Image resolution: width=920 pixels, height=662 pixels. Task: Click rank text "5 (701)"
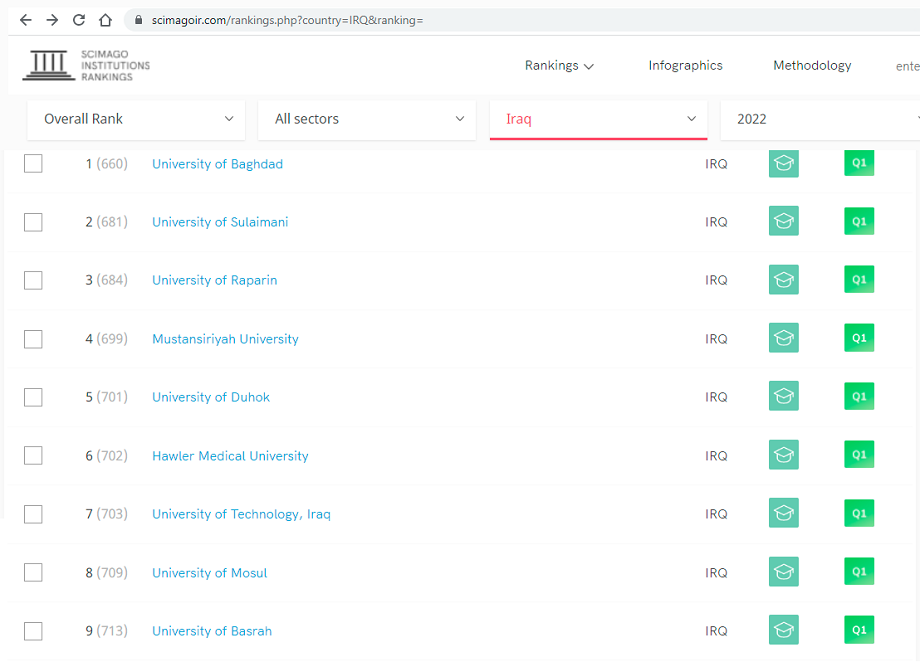[x=106, y=397]
